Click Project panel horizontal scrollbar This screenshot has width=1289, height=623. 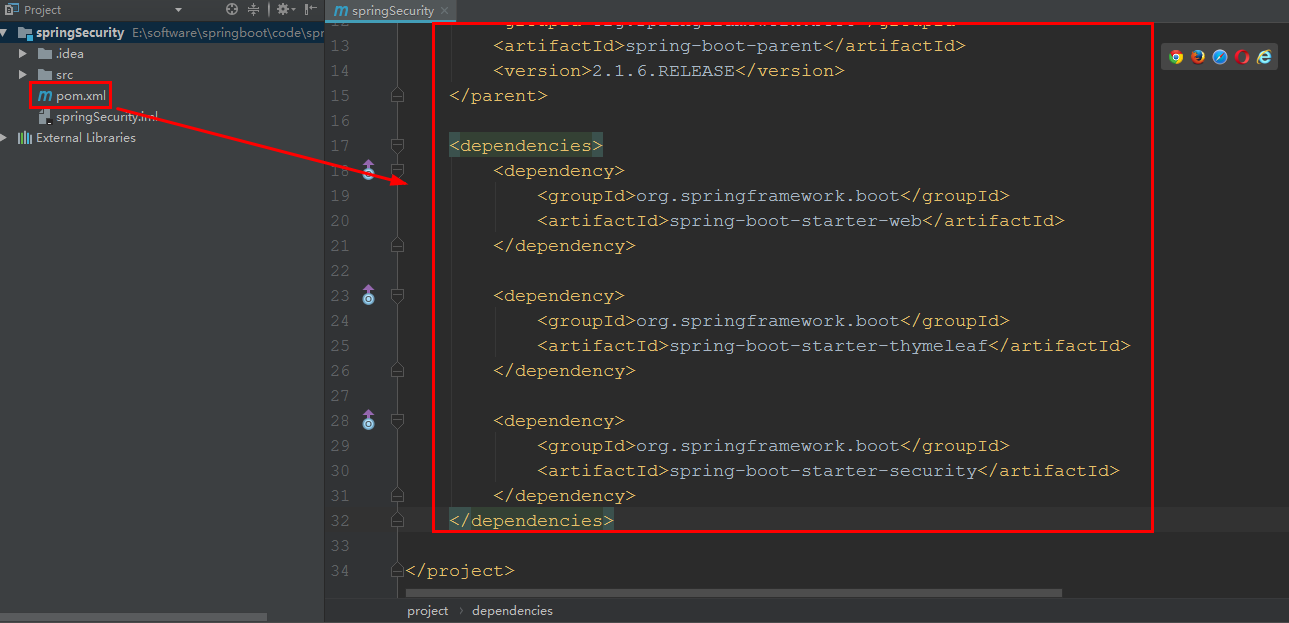click(133, 617)
